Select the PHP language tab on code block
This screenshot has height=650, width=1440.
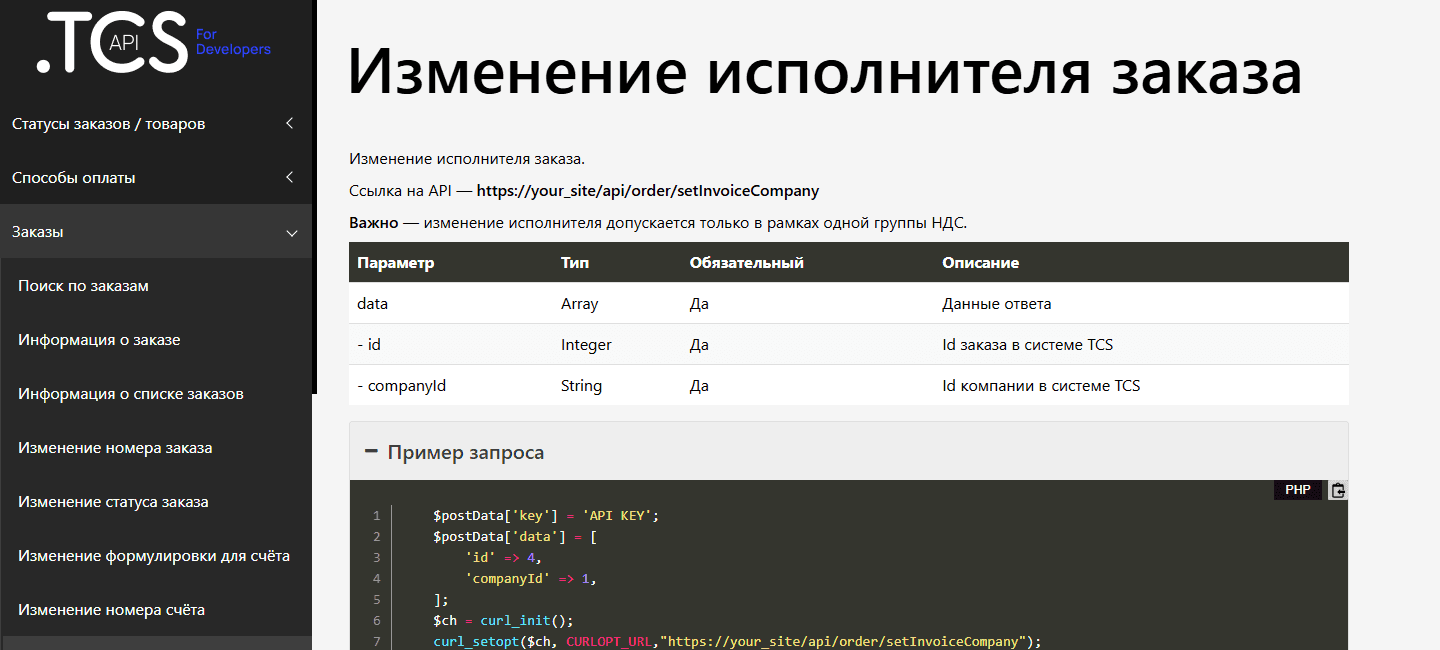pos(1297,490)
